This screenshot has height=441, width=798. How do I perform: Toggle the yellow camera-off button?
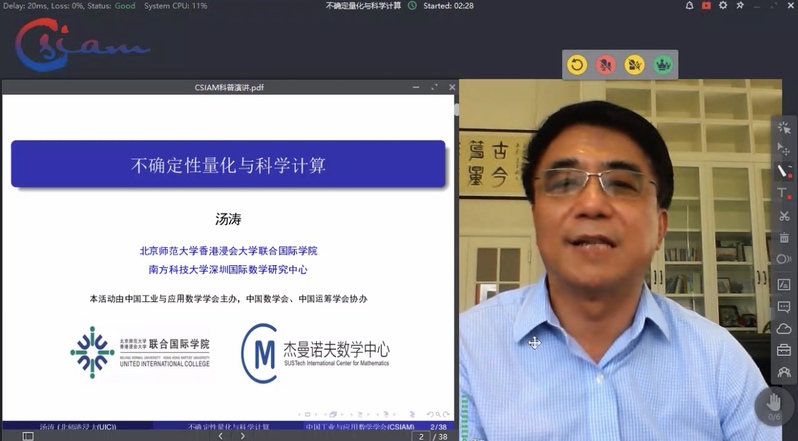633,65
